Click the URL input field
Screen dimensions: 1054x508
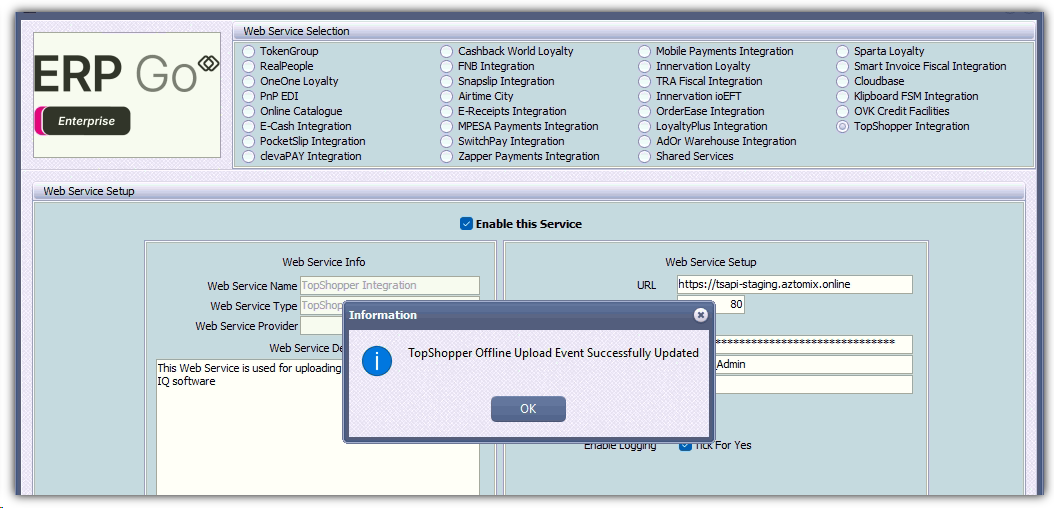pos(794,285)
